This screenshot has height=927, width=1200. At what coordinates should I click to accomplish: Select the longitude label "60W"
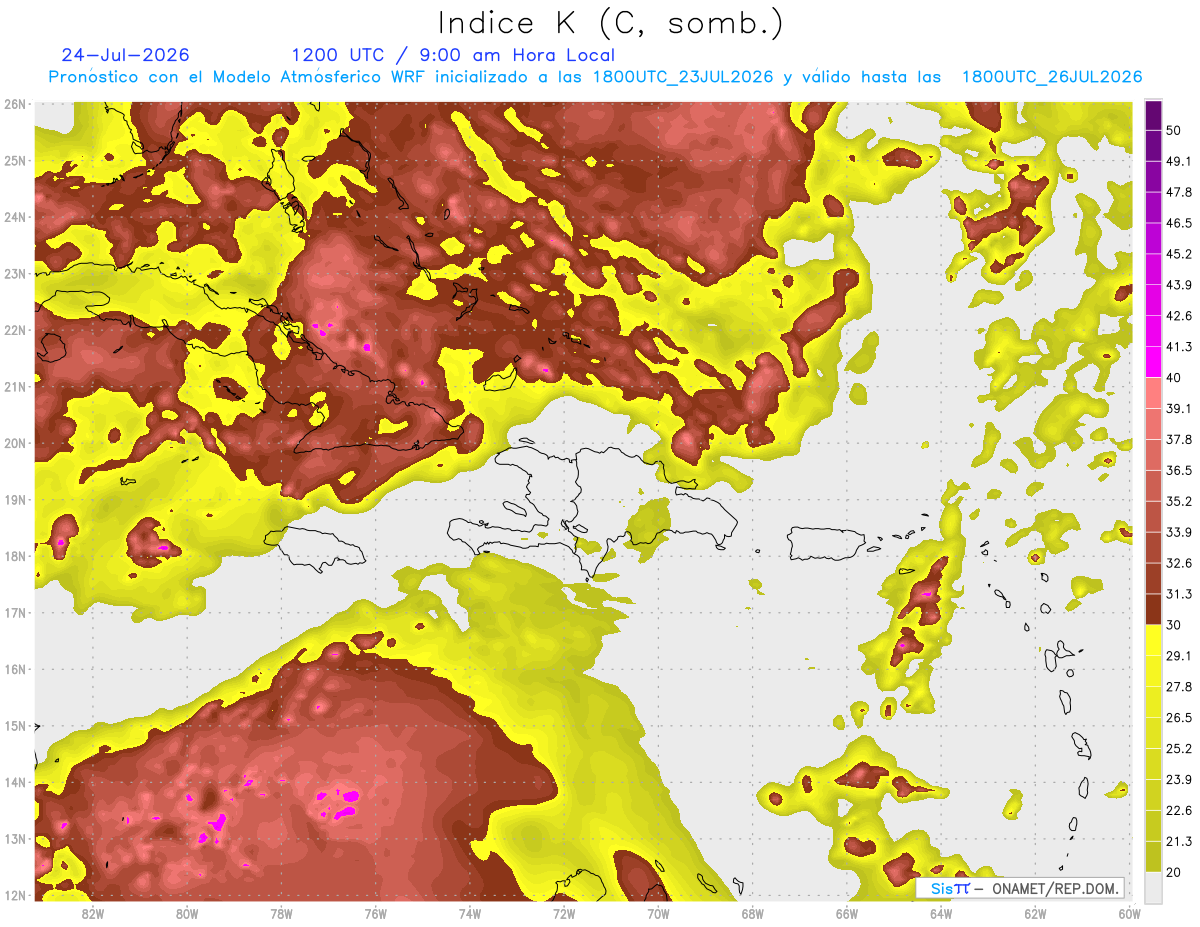point(1129,914)
